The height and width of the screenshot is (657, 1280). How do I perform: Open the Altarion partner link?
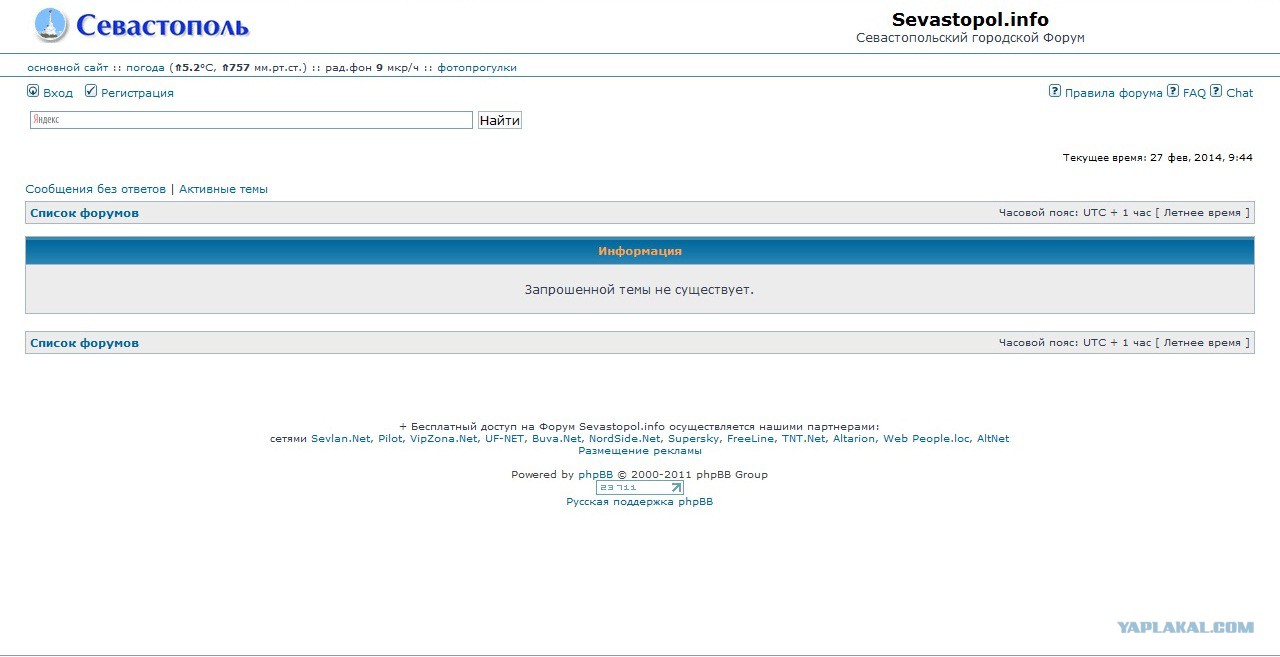pyautogui.click(x=855, y=439)
